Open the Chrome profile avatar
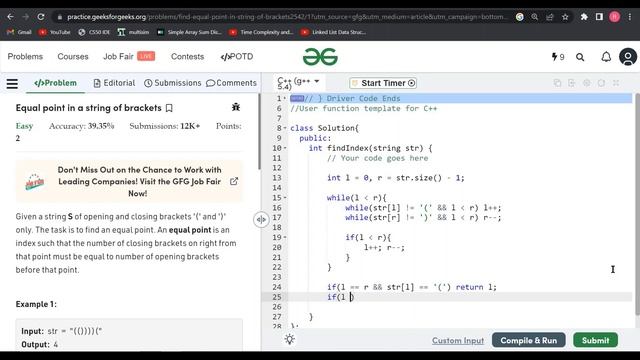640x360 pixels. click(615, 17)
